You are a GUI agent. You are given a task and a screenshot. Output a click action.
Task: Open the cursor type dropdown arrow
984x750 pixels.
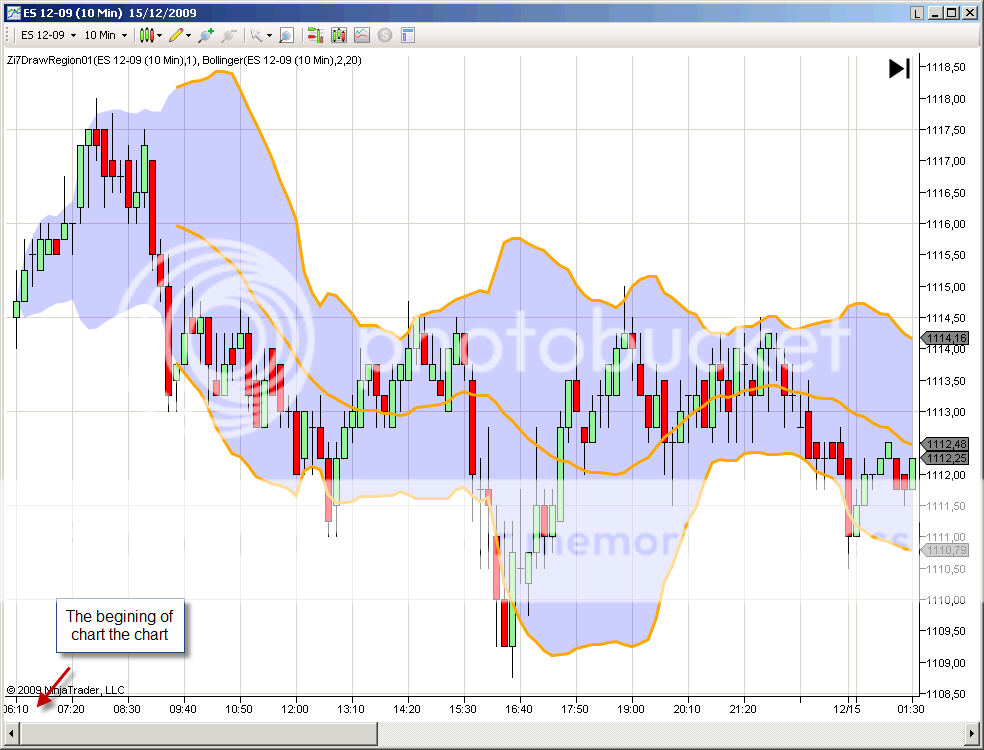coord(269,35)
